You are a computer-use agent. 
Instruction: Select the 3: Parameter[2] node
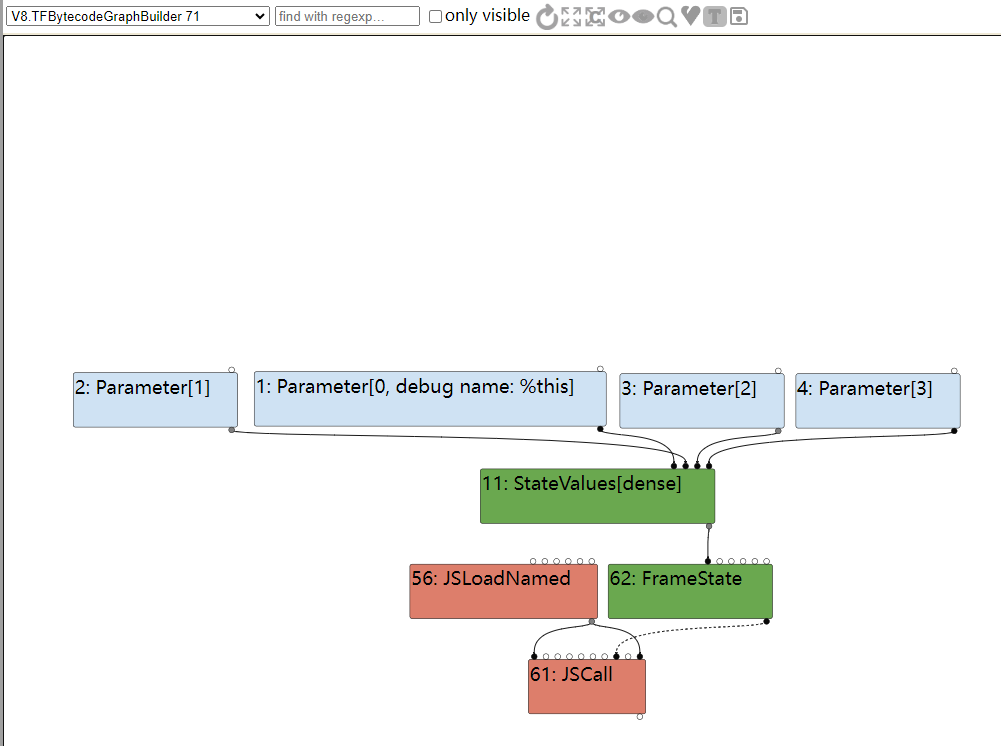701,401
